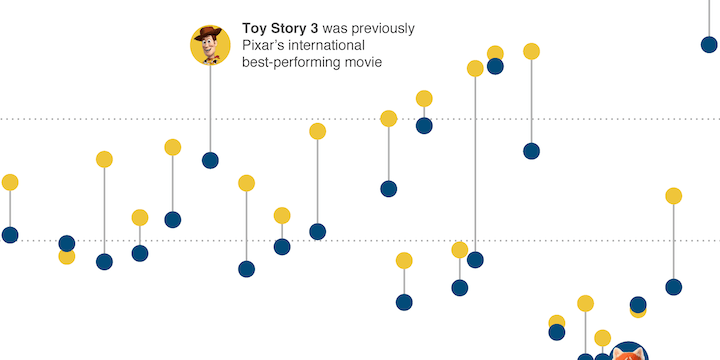
Task: Click the "best-performing movie" annotation line
Action: (312, 62)
